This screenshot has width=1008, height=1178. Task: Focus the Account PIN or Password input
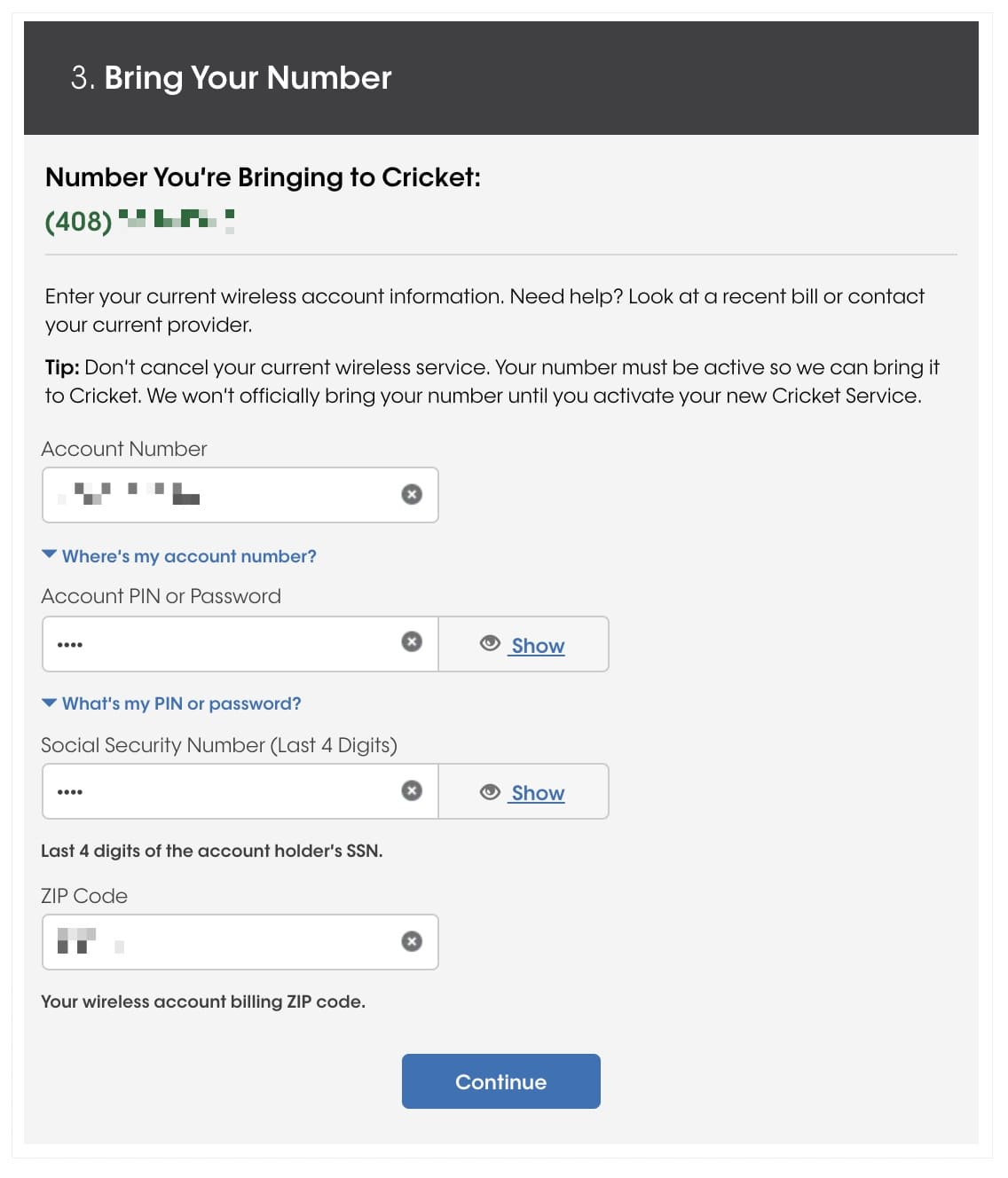point(231,644)
